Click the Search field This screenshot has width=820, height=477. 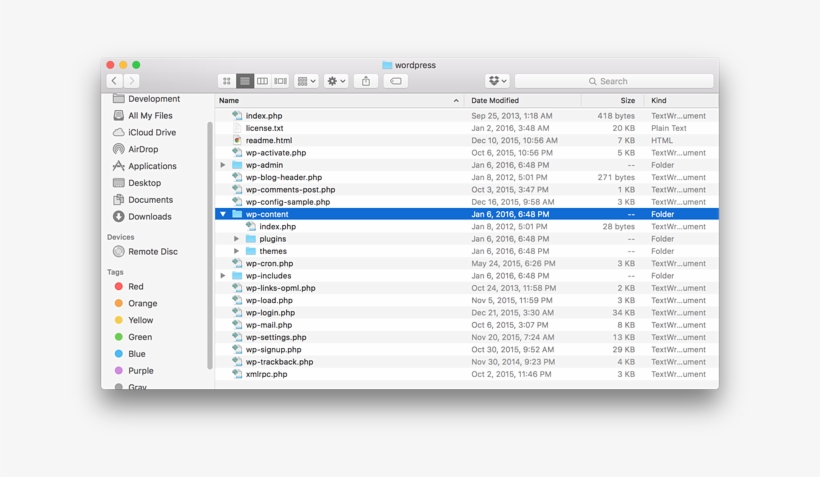click(x=614, y=81)
